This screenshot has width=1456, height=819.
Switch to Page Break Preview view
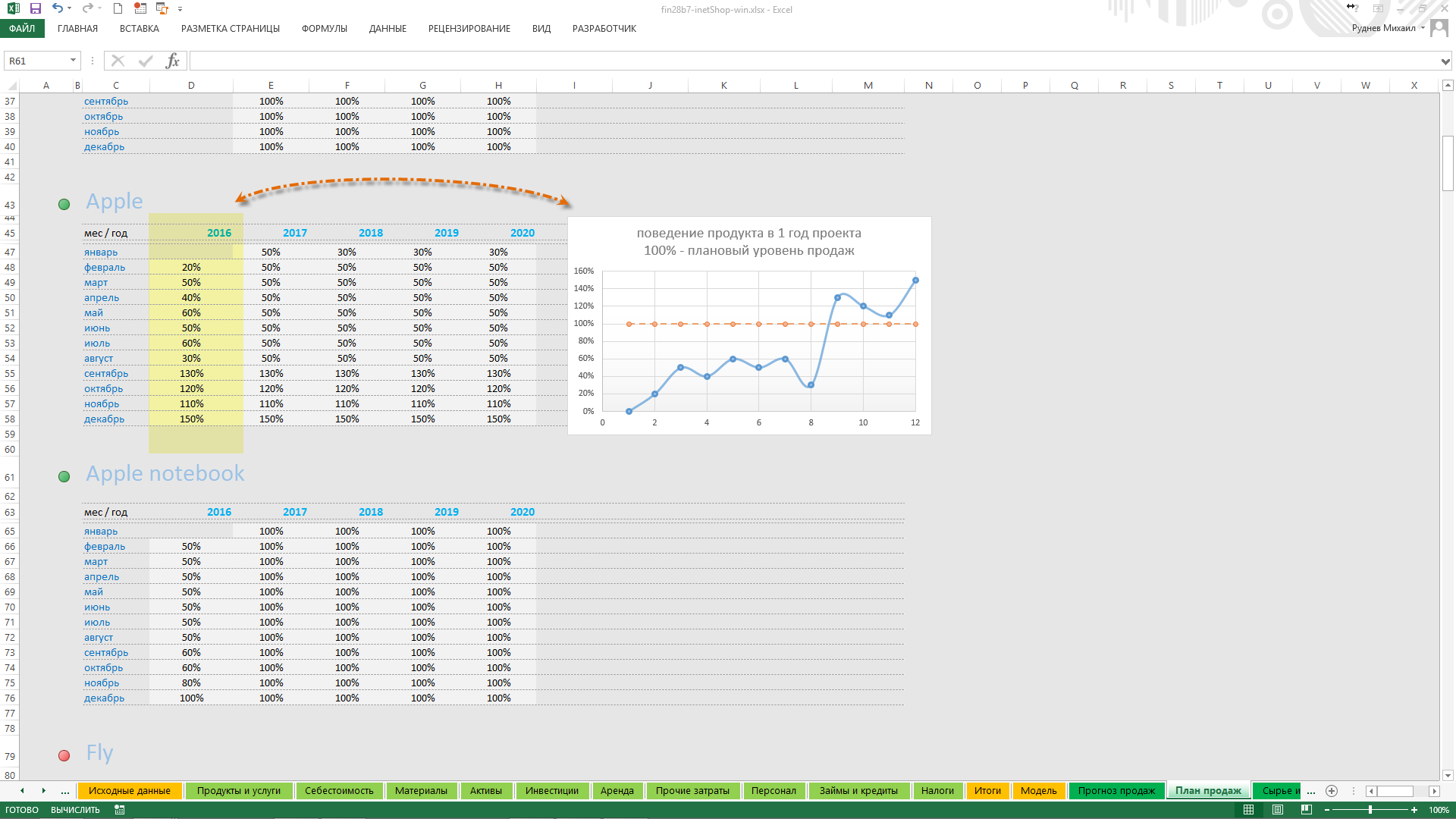1306,810
